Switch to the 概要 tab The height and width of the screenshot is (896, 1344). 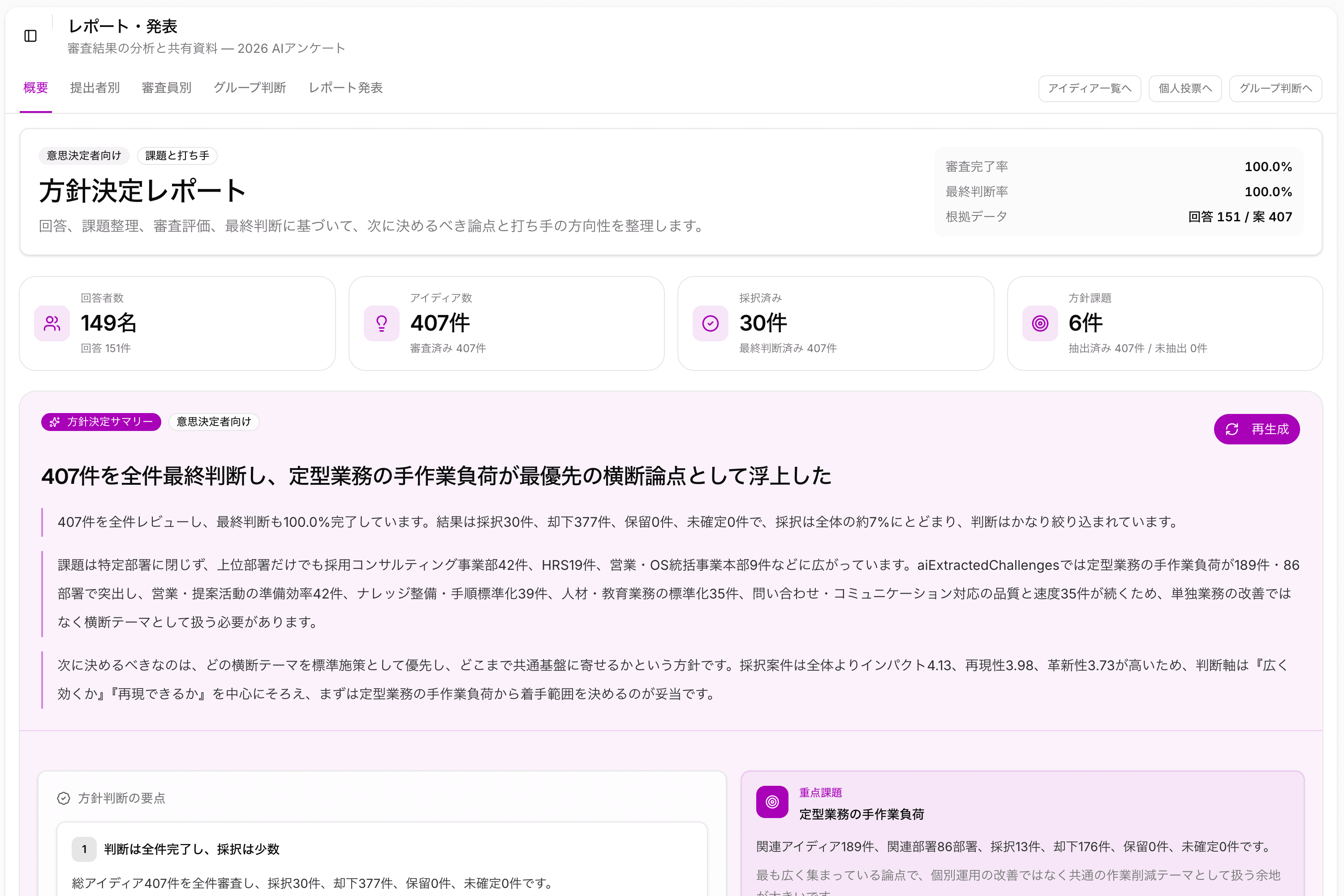[x=35, y=87]
